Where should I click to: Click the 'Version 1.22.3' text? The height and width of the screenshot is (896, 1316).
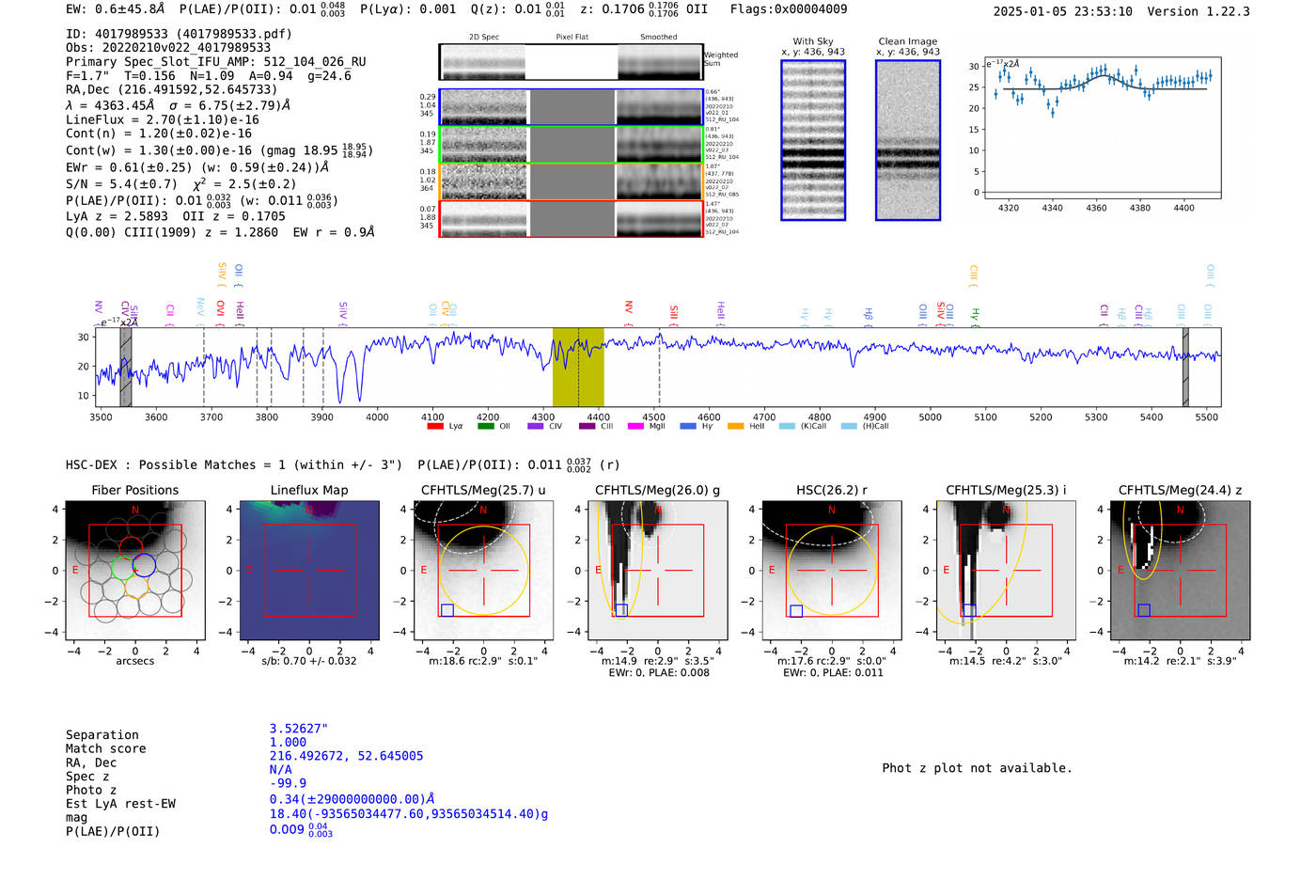[1198, 11]
